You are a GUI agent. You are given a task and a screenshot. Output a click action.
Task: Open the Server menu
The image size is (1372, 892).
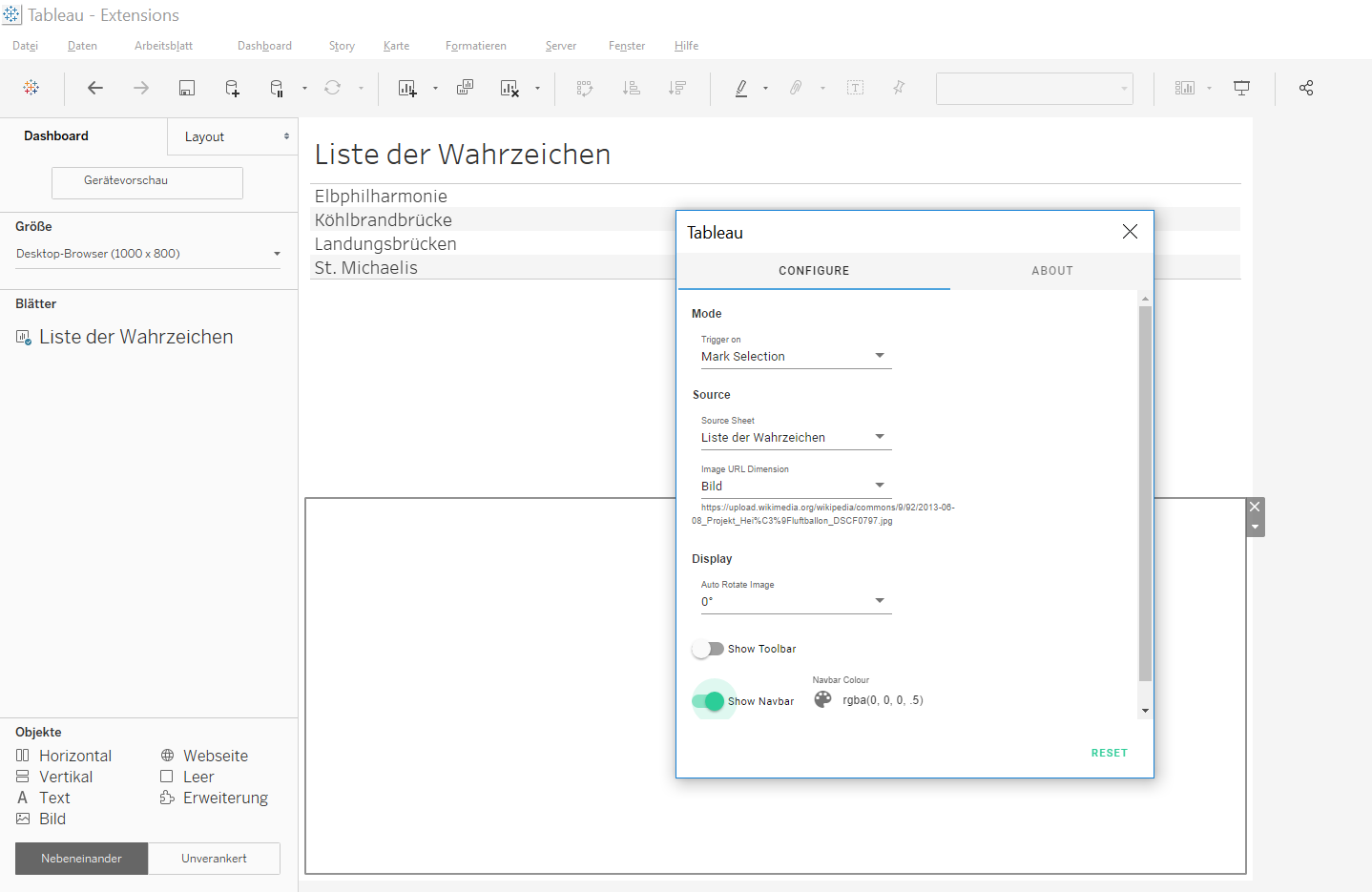click(561, 46)
